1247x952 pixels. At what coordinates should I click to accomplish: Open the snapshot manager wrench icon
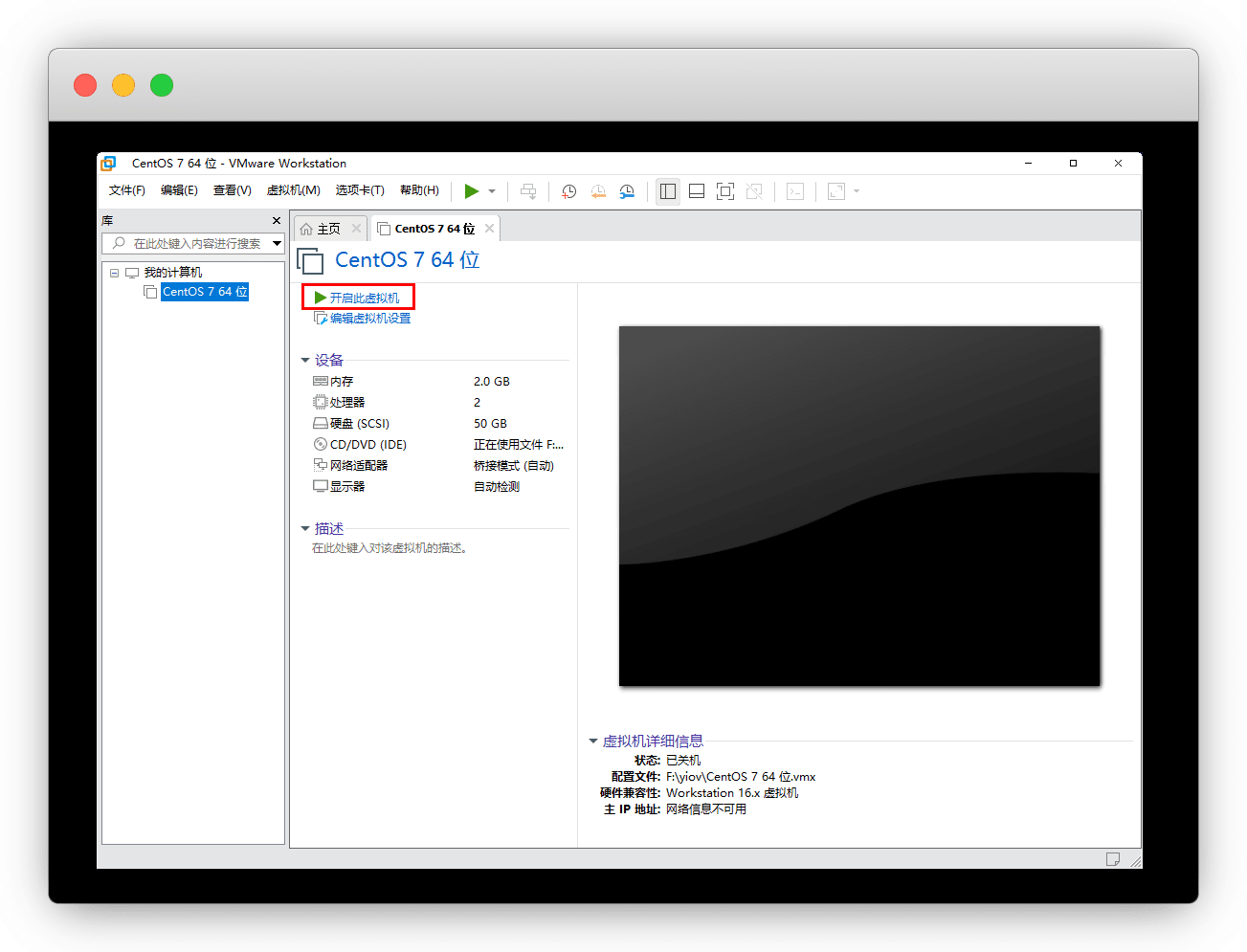pos(627,191)
